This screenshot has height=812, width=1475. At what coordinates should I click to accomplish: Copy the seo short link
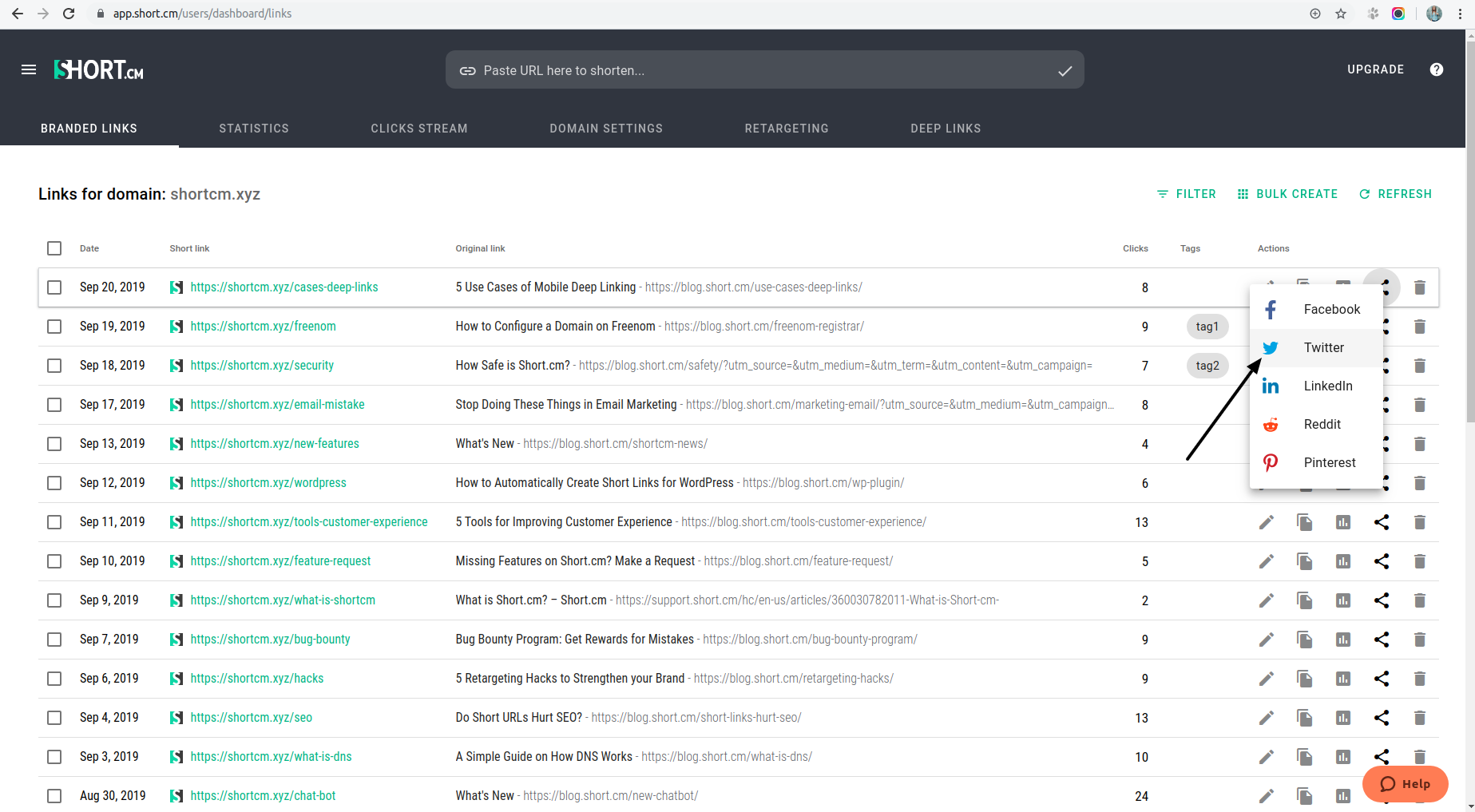pos(1305,718)
